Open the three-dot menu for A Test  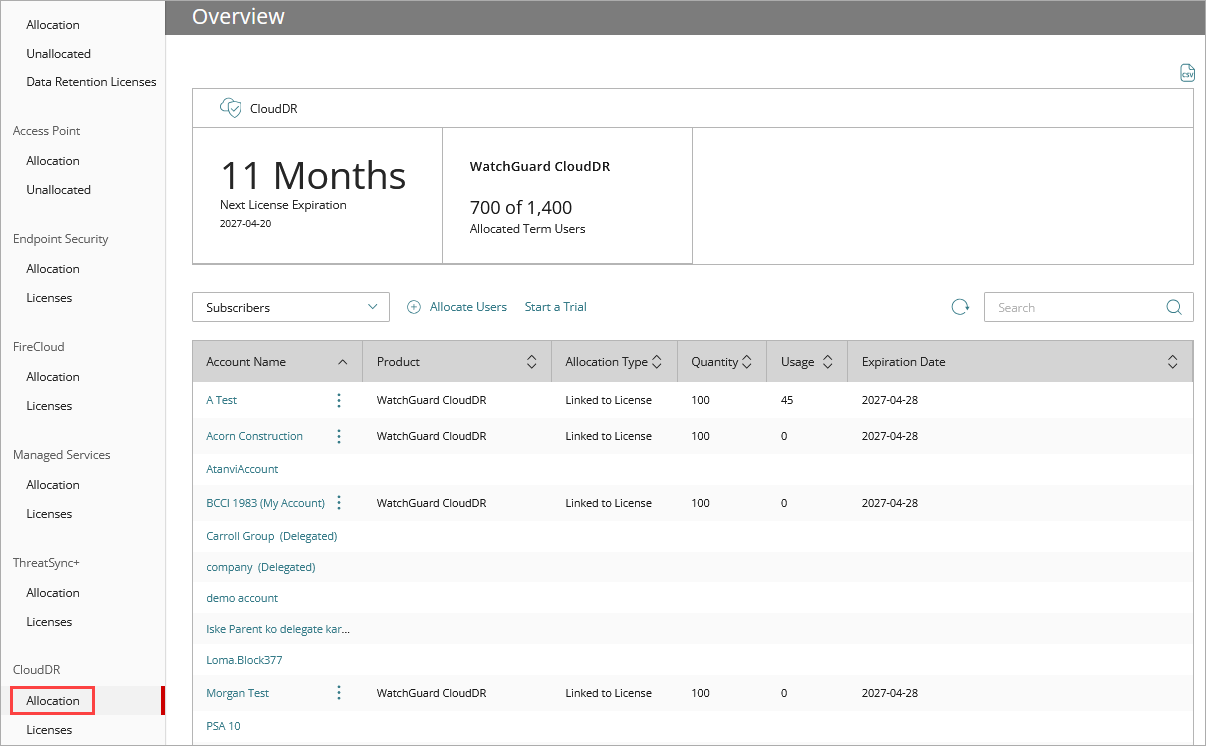pos(339,400)
